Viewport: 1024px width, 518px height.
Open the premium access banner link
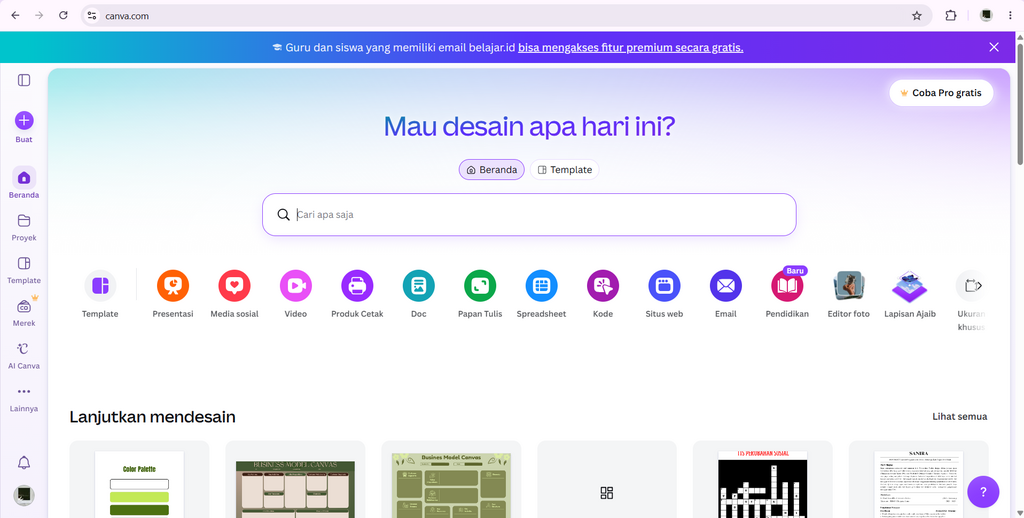(x=630, y=48)
